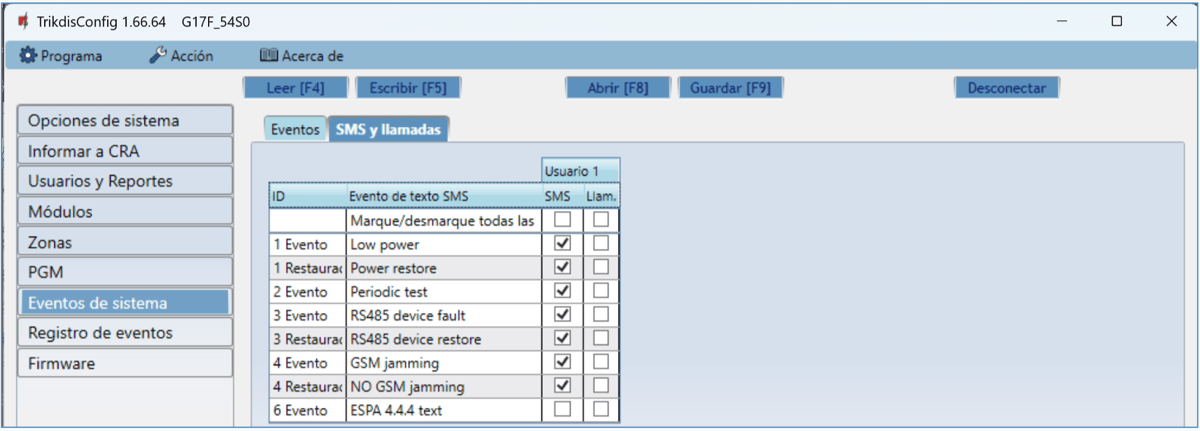Open the Zonas section

(125, 242)
